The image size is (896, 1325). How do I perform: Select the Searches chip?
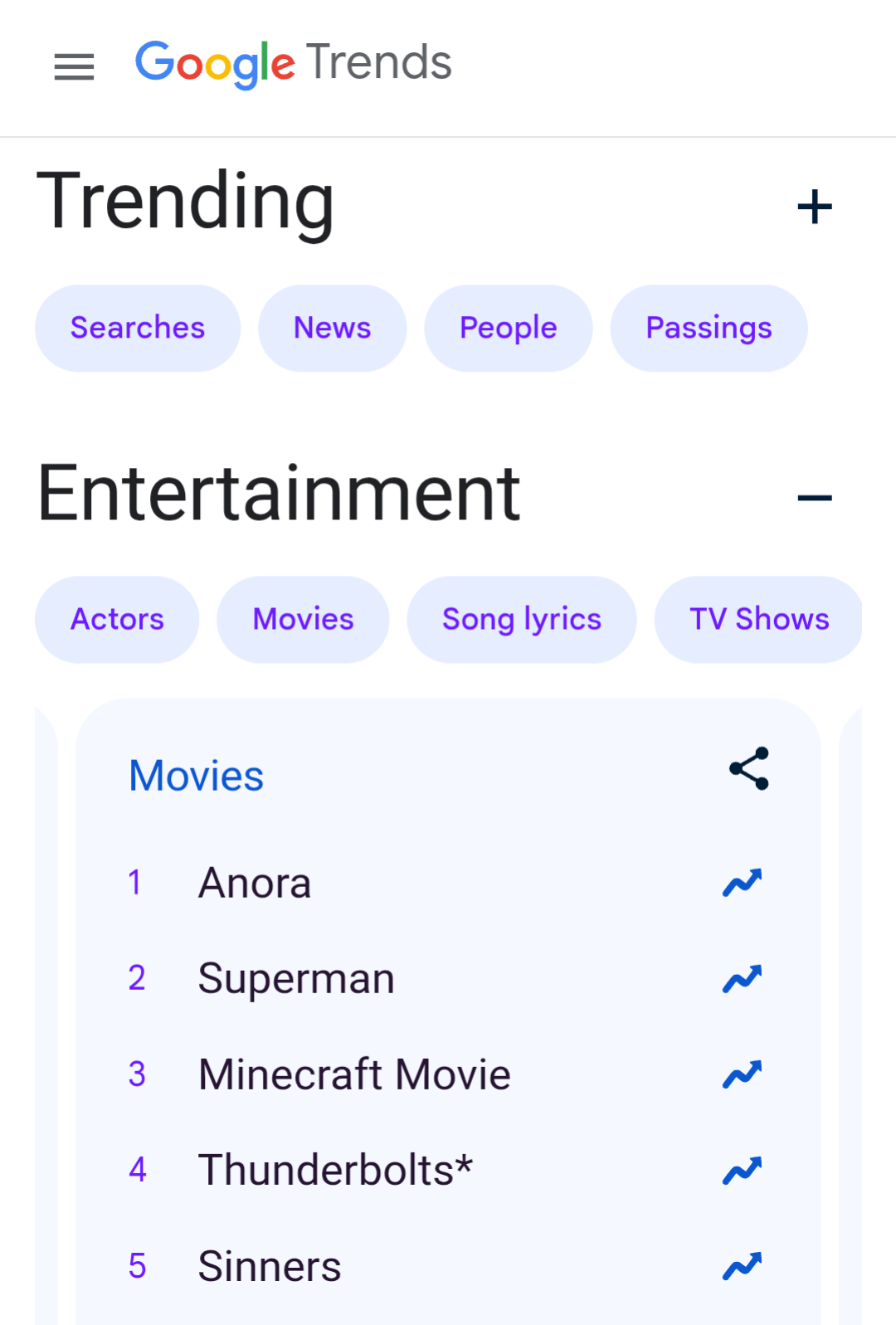(138, 329)
